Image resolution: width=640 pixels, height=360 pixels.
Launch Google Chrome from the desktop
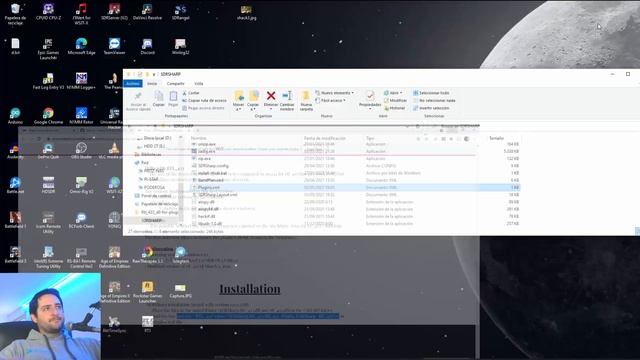click(48, 116)
